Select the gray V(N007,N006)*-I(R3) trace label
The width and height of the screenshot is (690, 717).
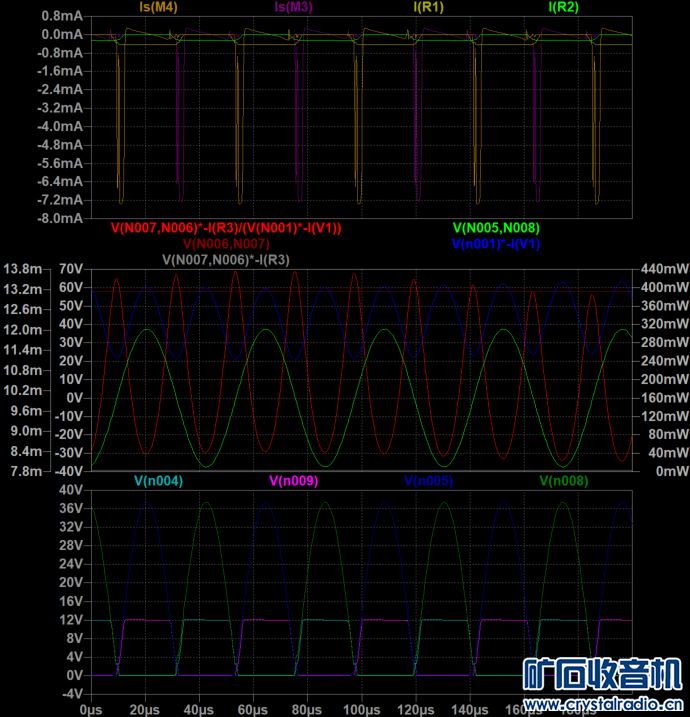click(226, 260)
